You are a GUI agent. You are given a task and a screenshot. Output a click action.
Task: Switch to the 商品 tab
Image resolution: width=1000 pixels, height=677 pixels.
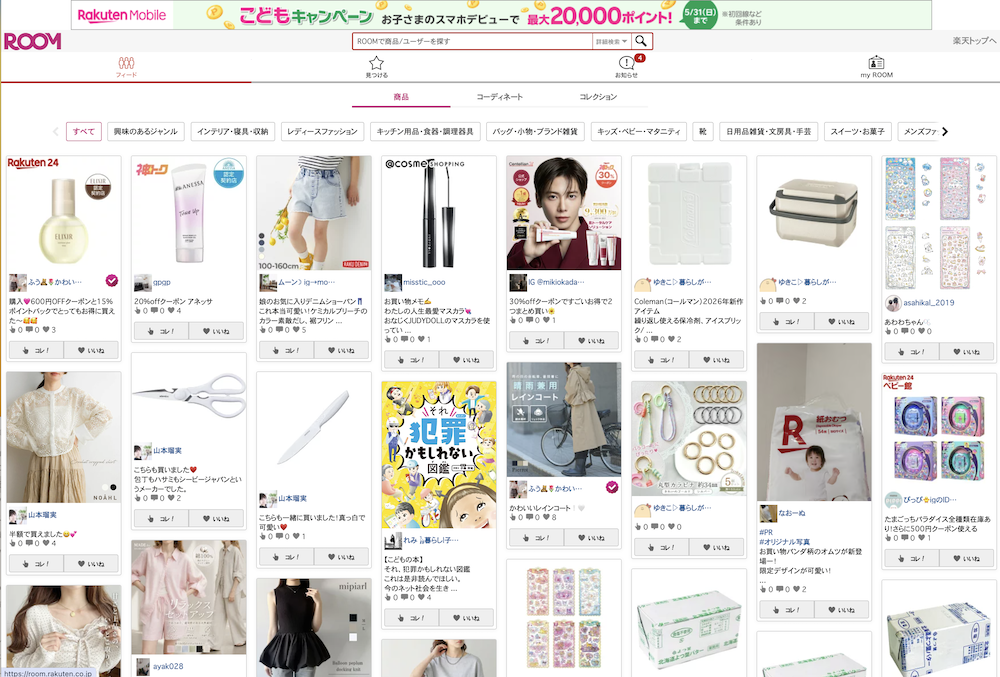[x=401, y=97]
